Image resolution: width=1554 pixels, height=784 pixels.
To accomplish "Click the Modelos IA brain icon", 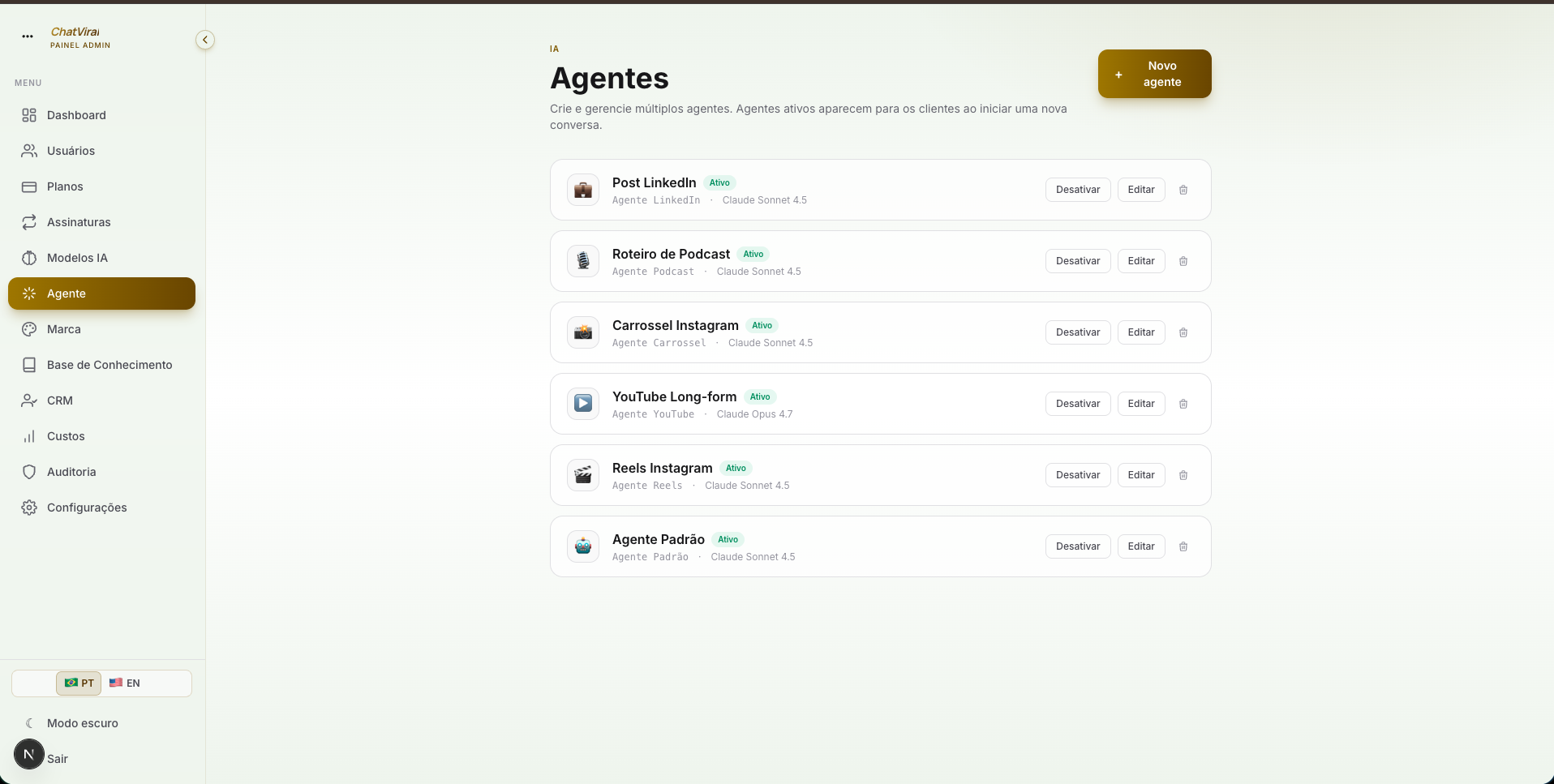I will click(x=29, y=258).
